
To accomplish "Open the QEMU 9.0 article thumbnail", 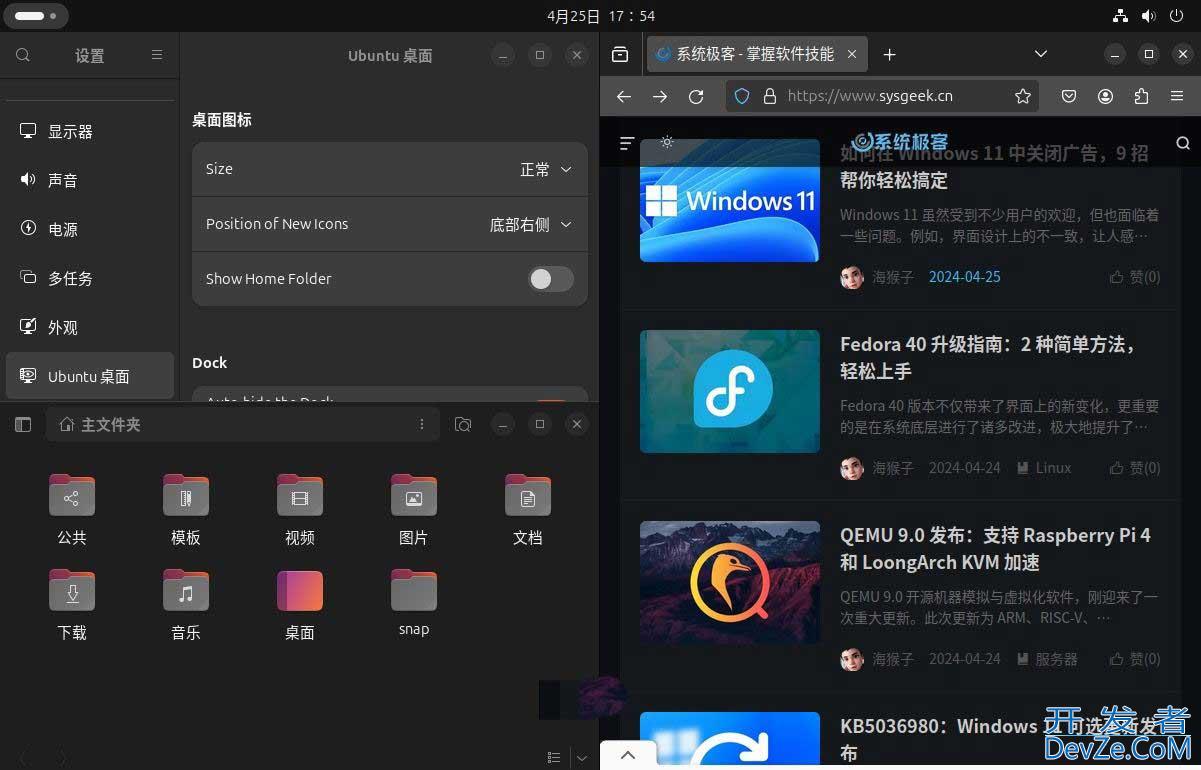I will click(730, 582).
